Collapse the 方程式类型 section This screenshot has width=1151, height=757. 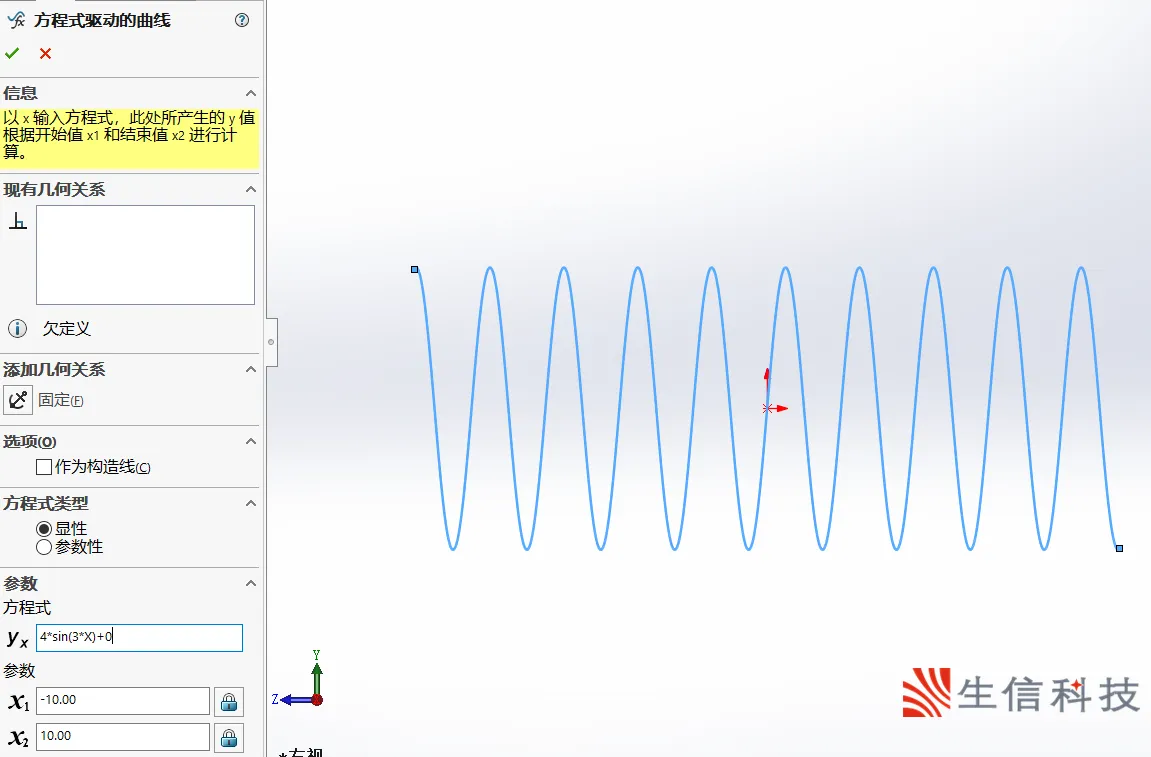(x=250, y=503)
